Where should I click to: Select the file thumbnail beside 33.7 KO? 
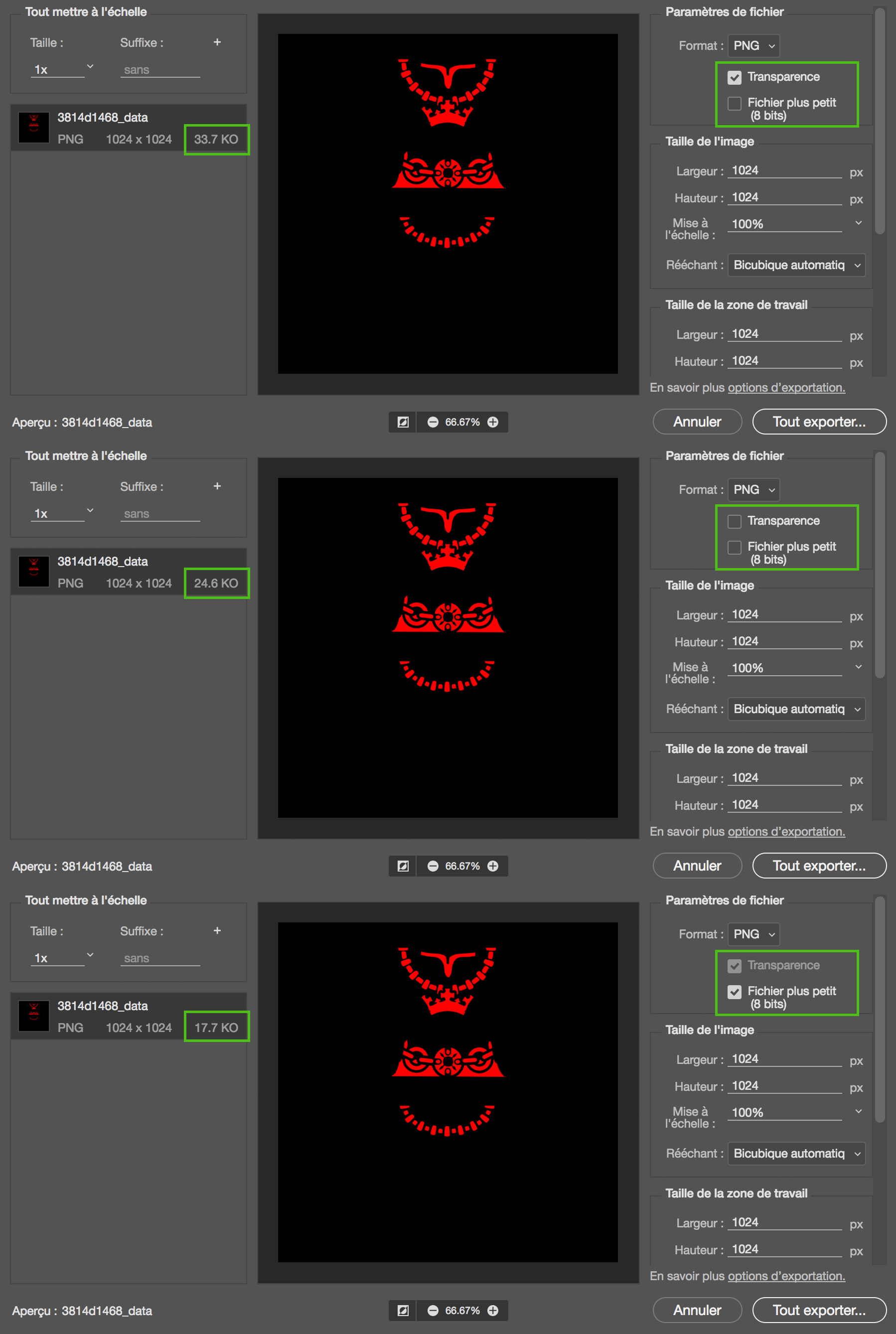click(x=34, y=128)
